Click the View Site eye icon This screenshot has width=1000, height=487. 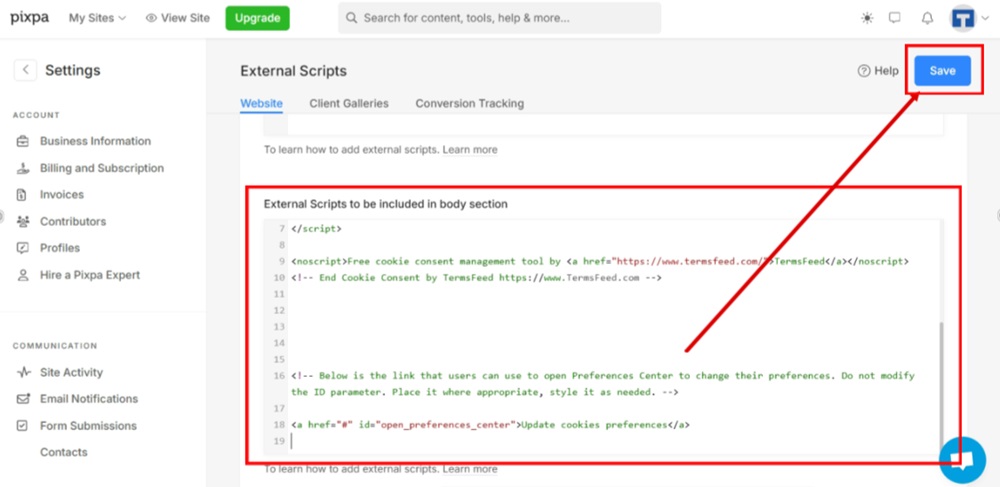151,18
